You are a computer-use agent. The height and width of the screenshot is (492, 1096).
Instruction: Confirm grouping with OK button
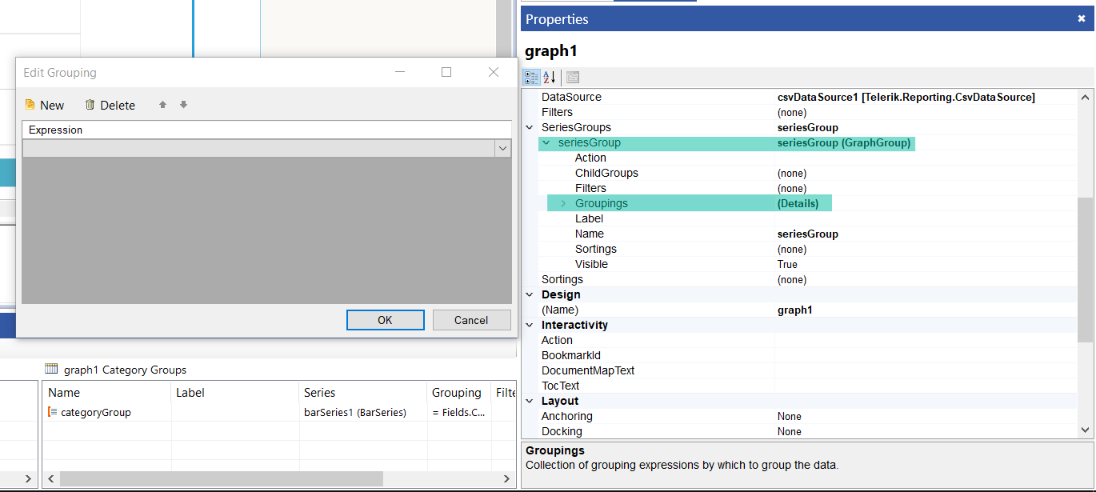click(385, 320)
